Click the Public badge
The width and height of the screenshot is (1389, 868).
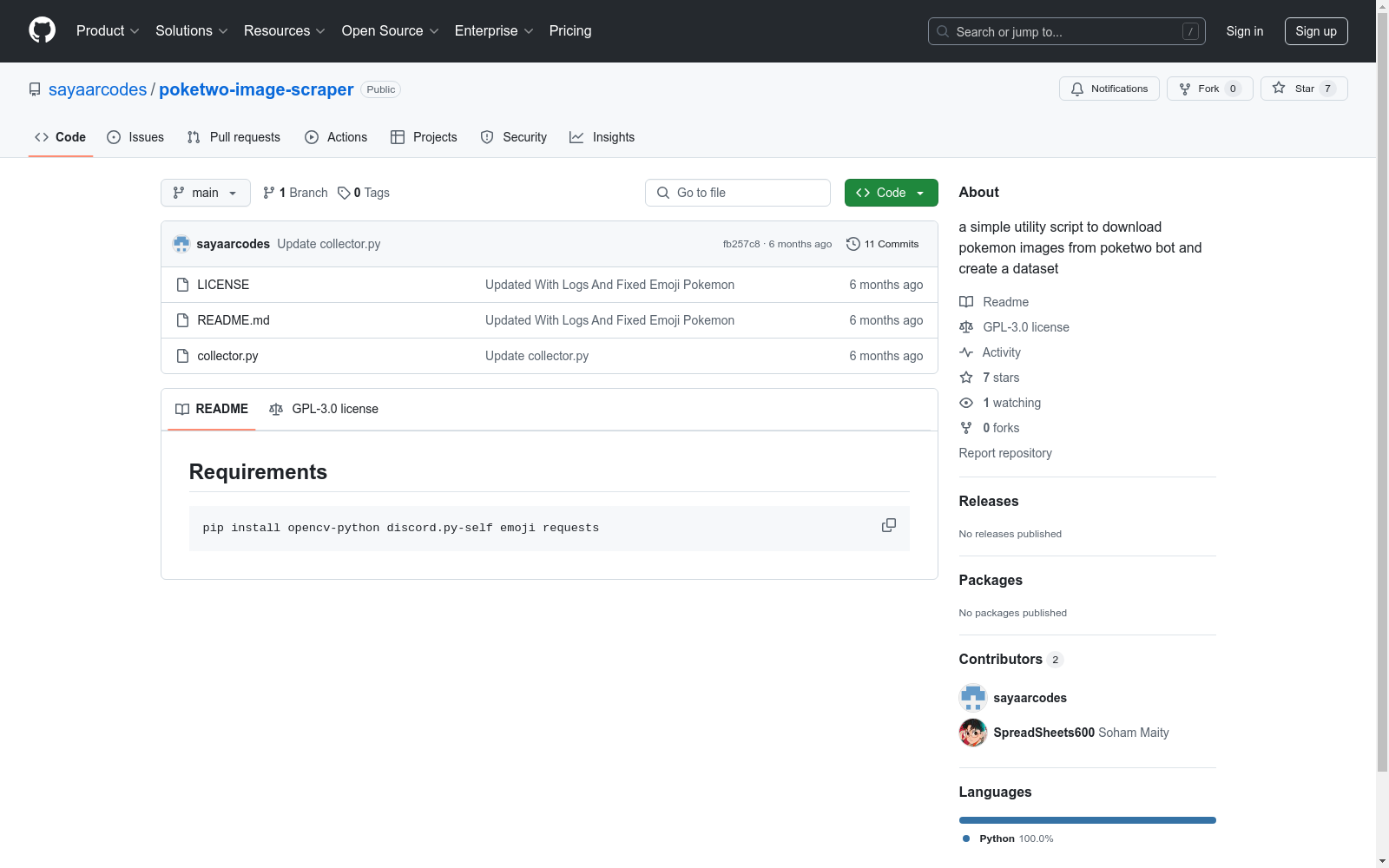tap(381, 89)
